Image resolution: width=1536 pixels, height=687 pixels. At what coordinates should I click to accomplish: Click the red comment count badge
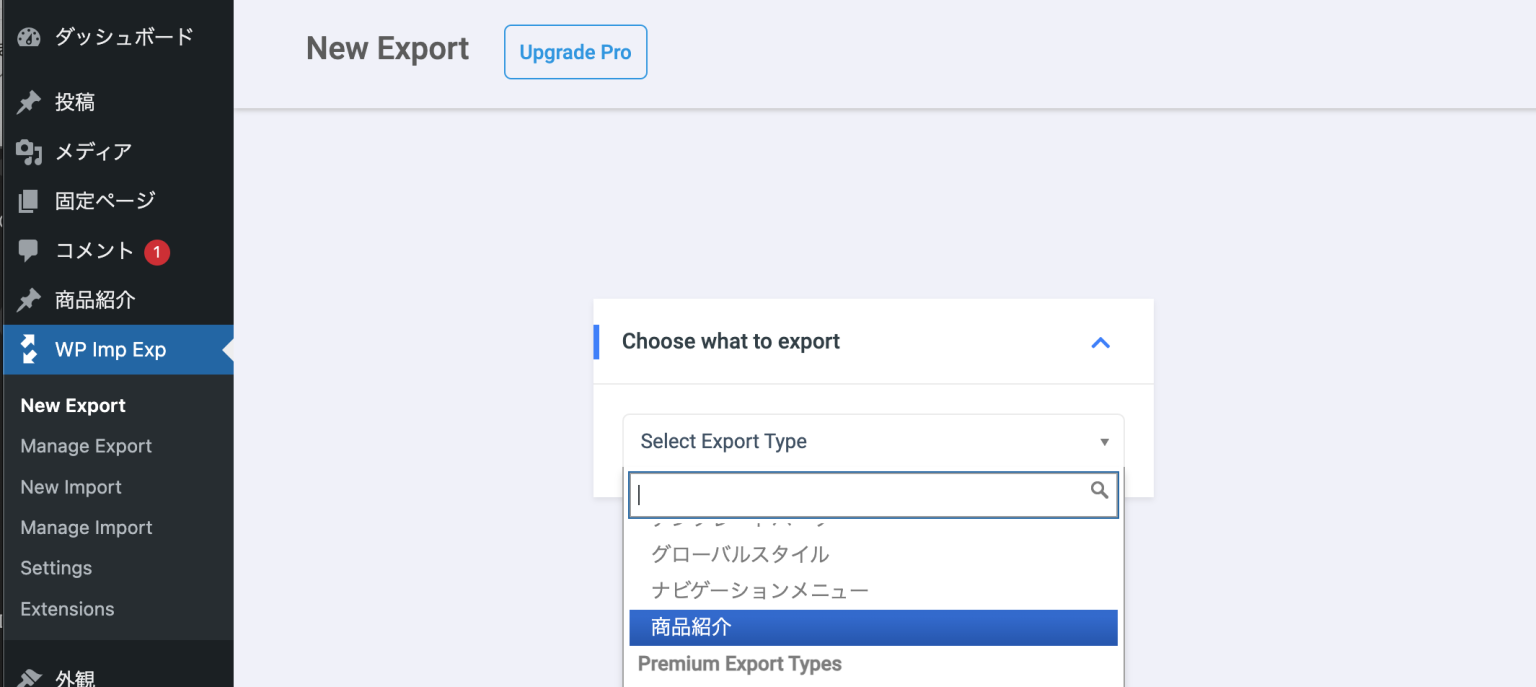[x=156, y=251]
